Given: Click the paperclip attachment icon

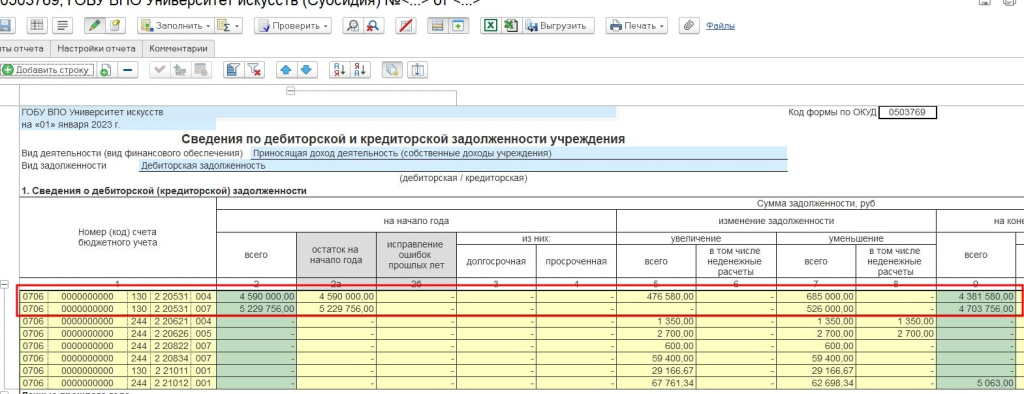Looking at the screenshot, I should pyautogui.click(x=688, y=25).
